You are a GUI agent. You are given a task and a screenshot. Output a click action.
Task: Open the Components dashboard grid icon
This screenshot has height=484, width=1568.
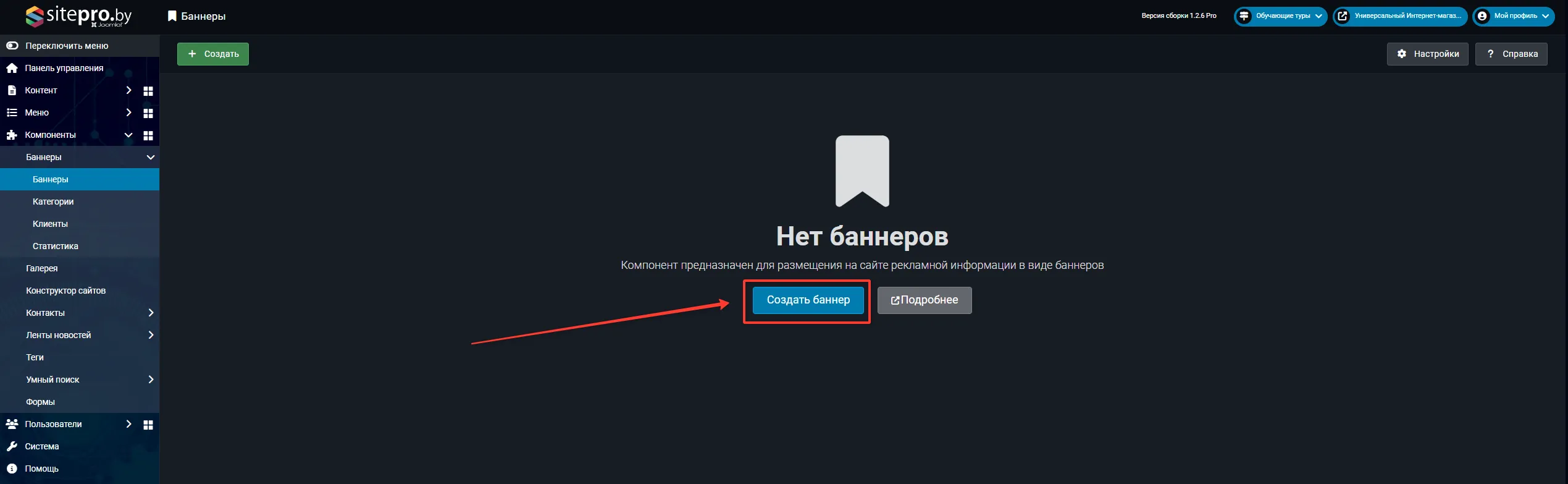[x=148, y=135]
